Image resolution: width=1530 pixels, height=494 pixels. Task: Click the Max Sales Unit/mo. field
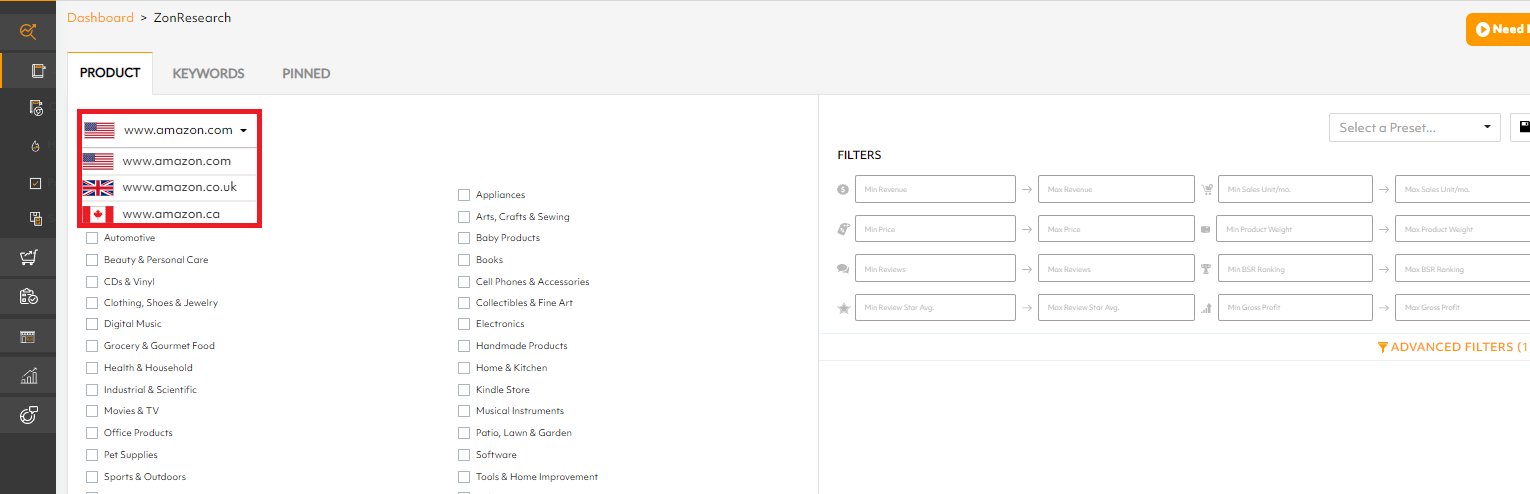[x=1462, y=189]
